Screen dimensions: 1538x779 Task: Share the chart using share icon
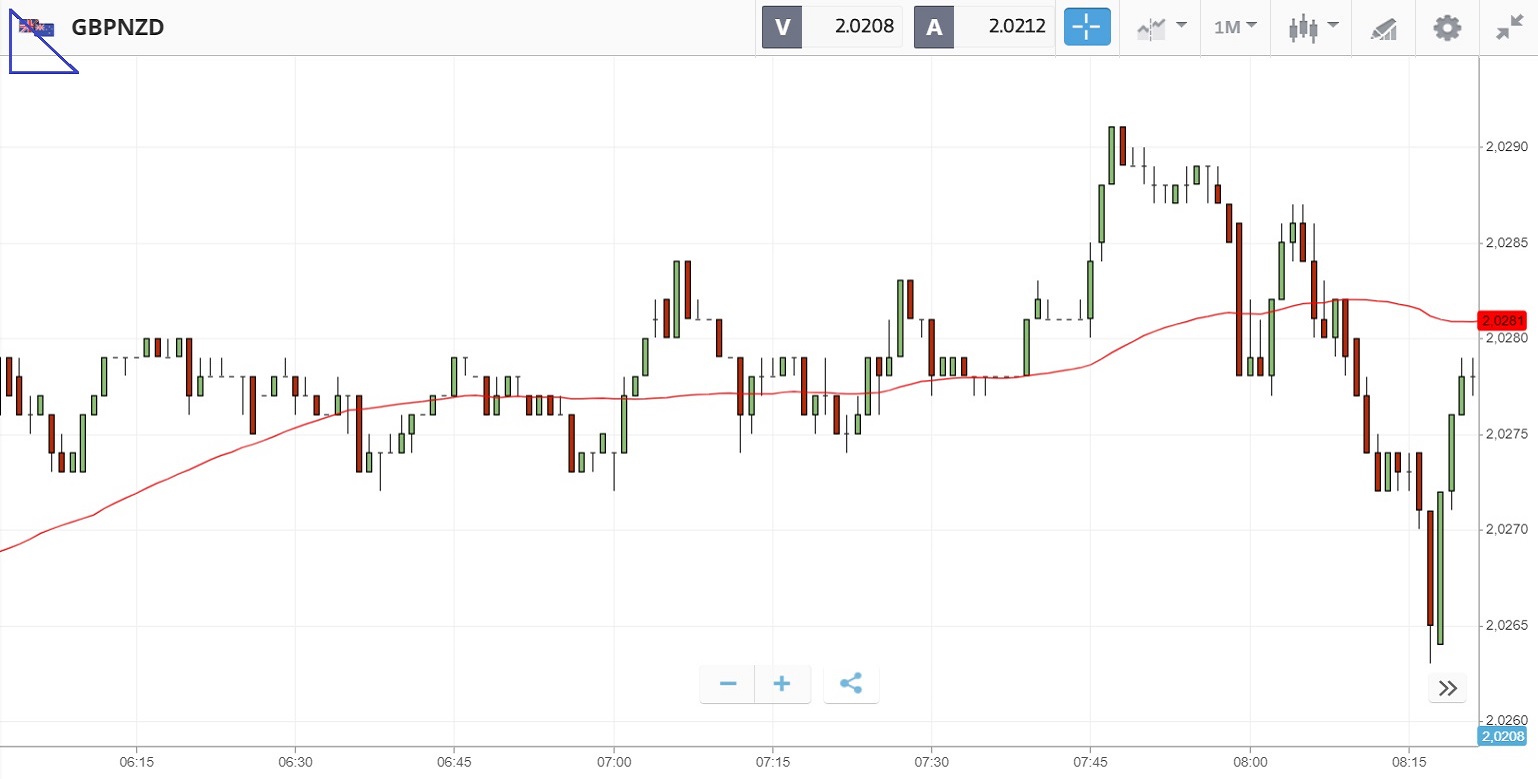click(851, 684)
